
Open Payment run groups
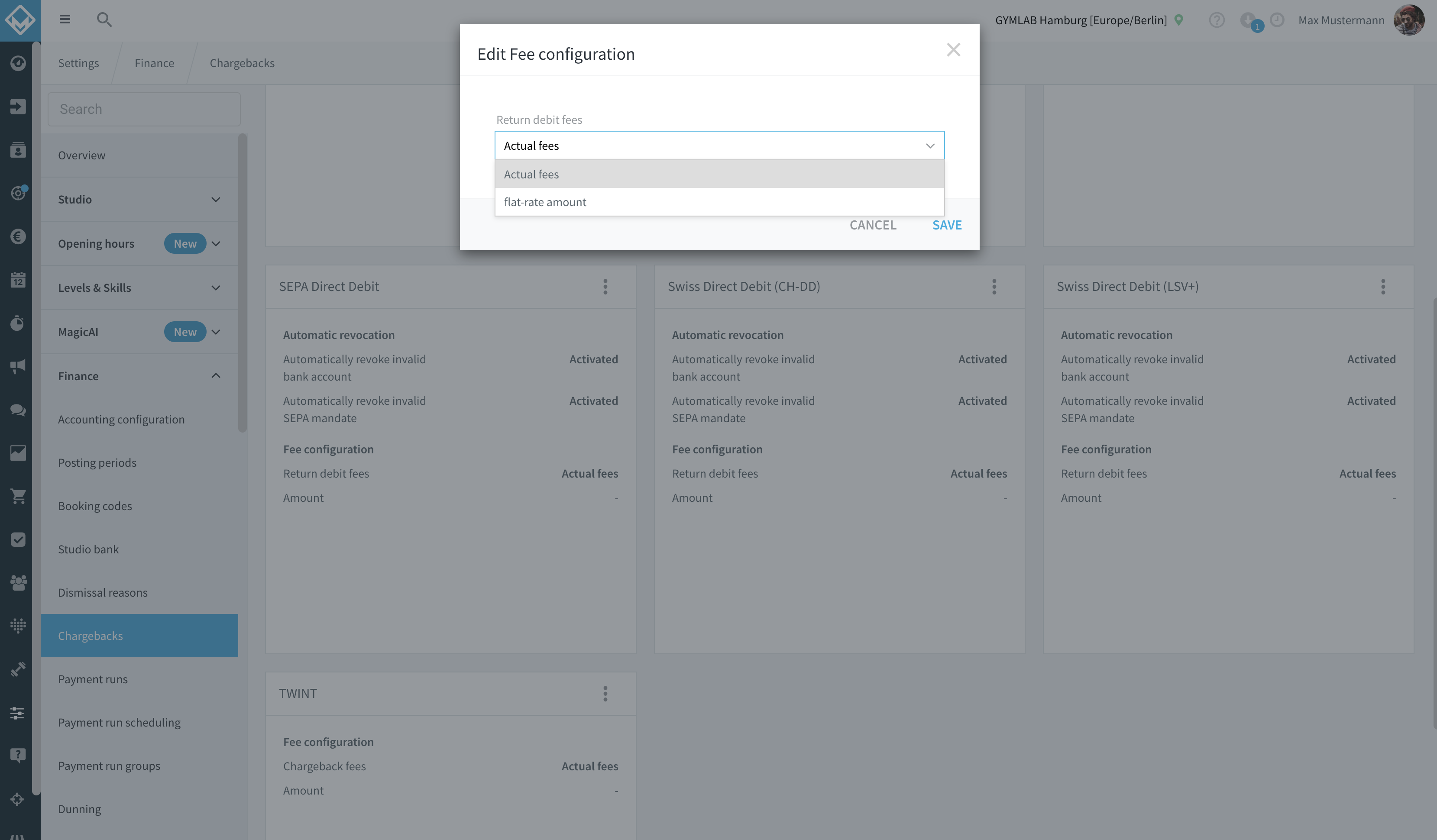click(139, 766)
